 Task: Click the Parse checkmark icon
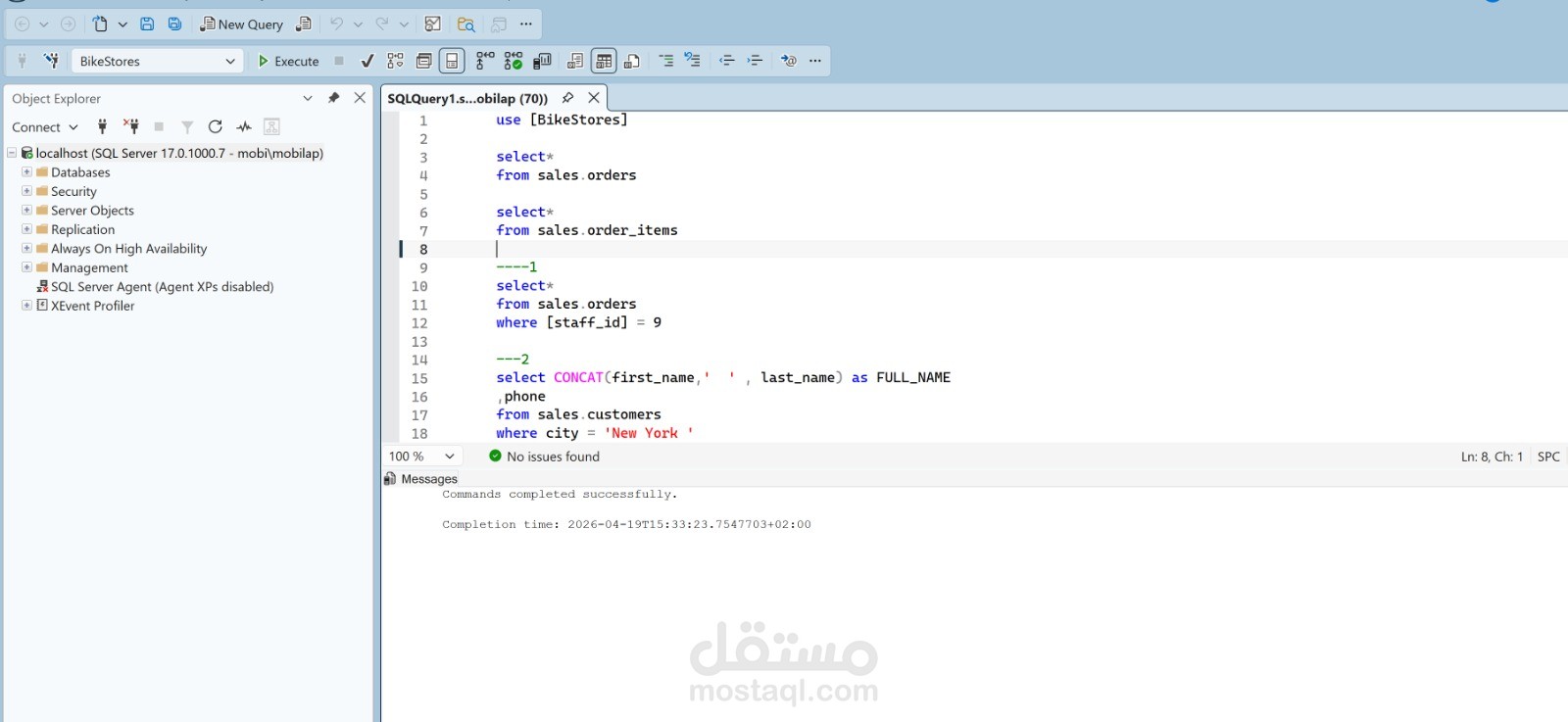coord(367,61)
